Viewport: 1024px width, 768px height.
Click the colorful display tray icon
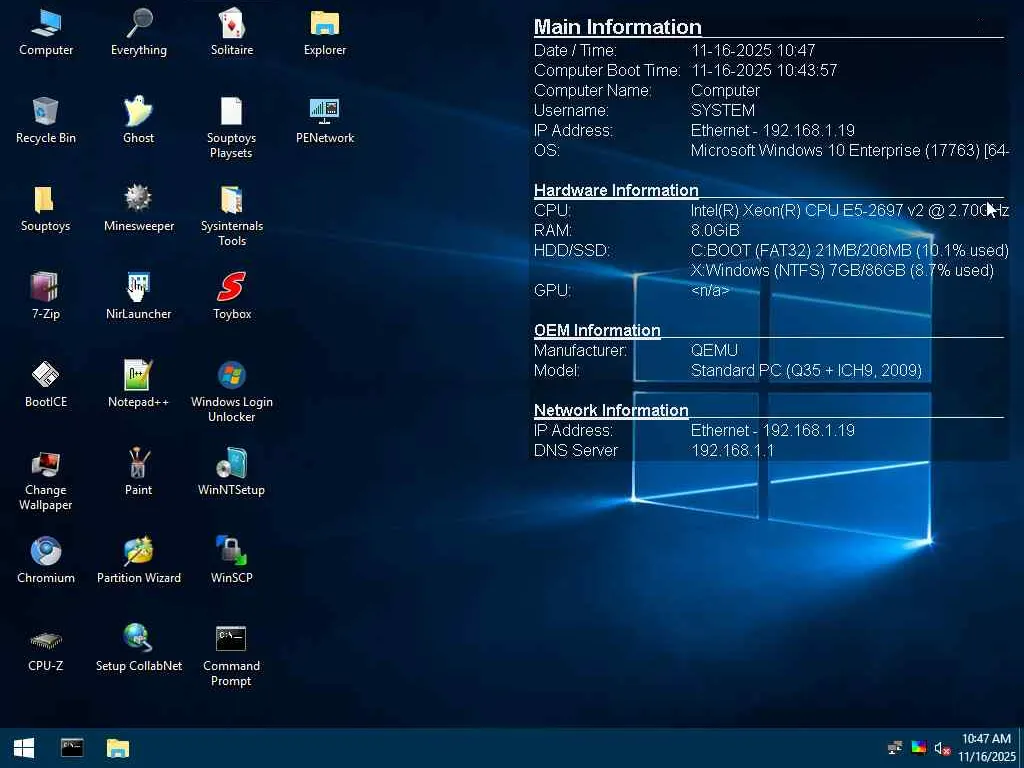[919, 748]
